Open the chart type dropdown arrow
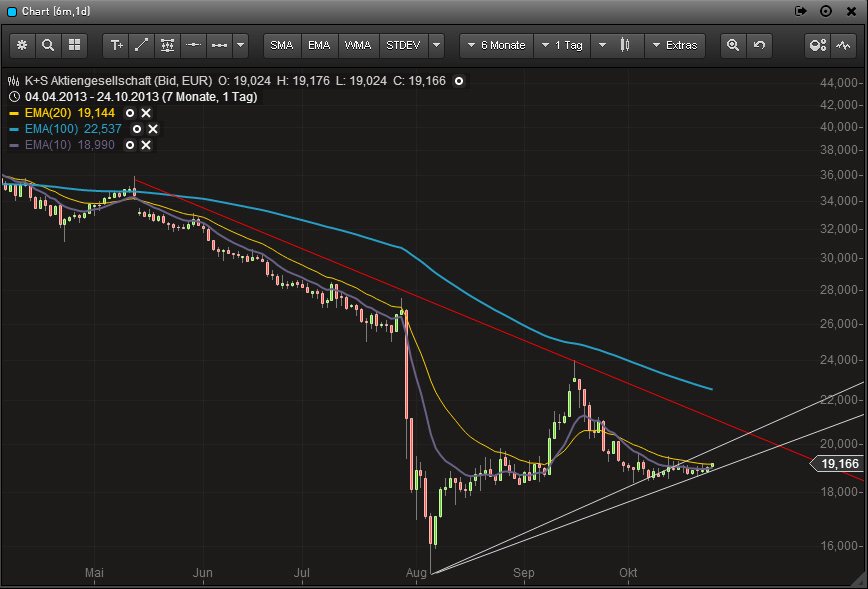868x589 pixels. click(x=602, y=45)
